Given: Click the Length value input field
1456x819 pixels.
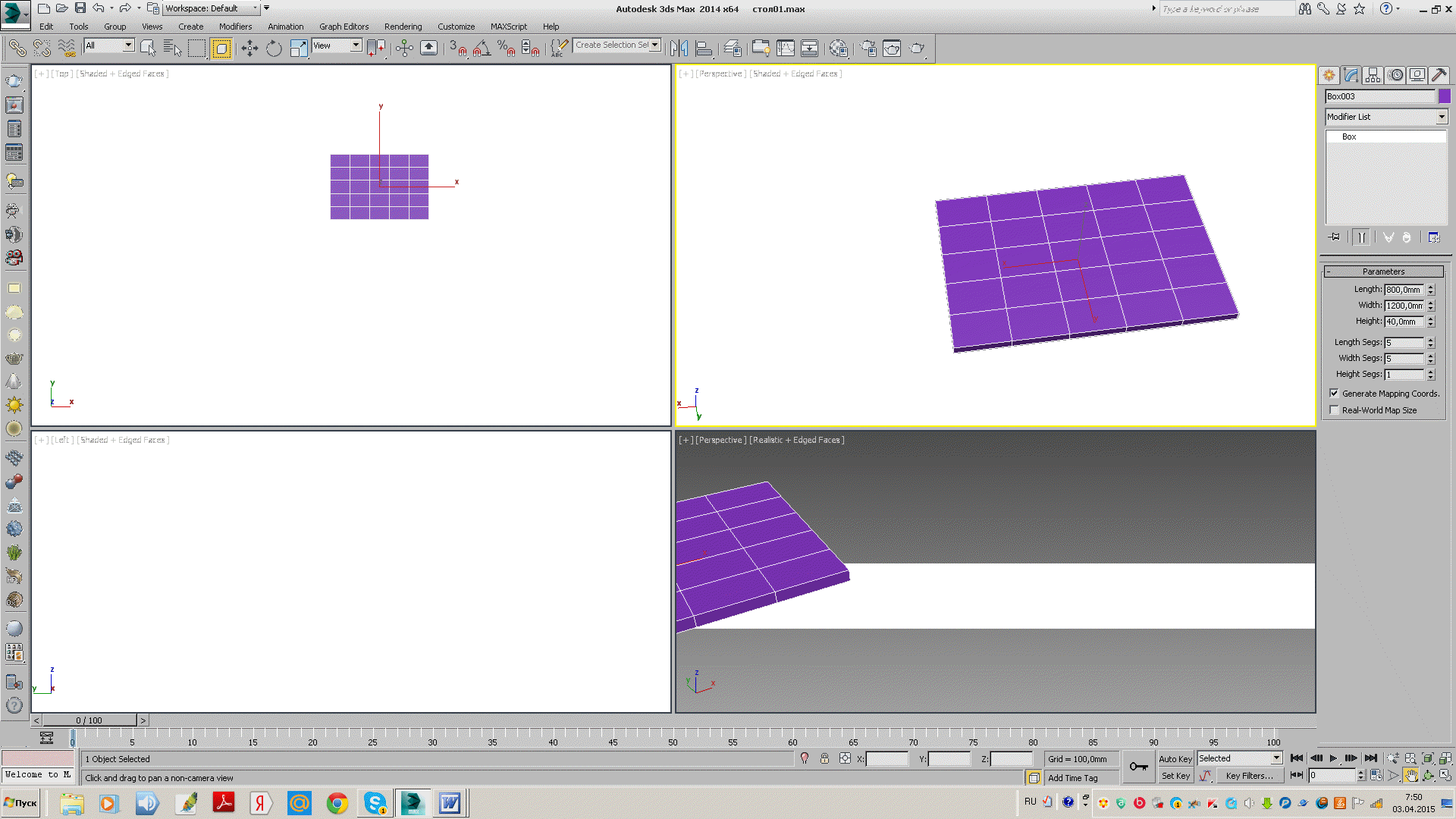Looking at the screenshot, I should [1404, 290].
